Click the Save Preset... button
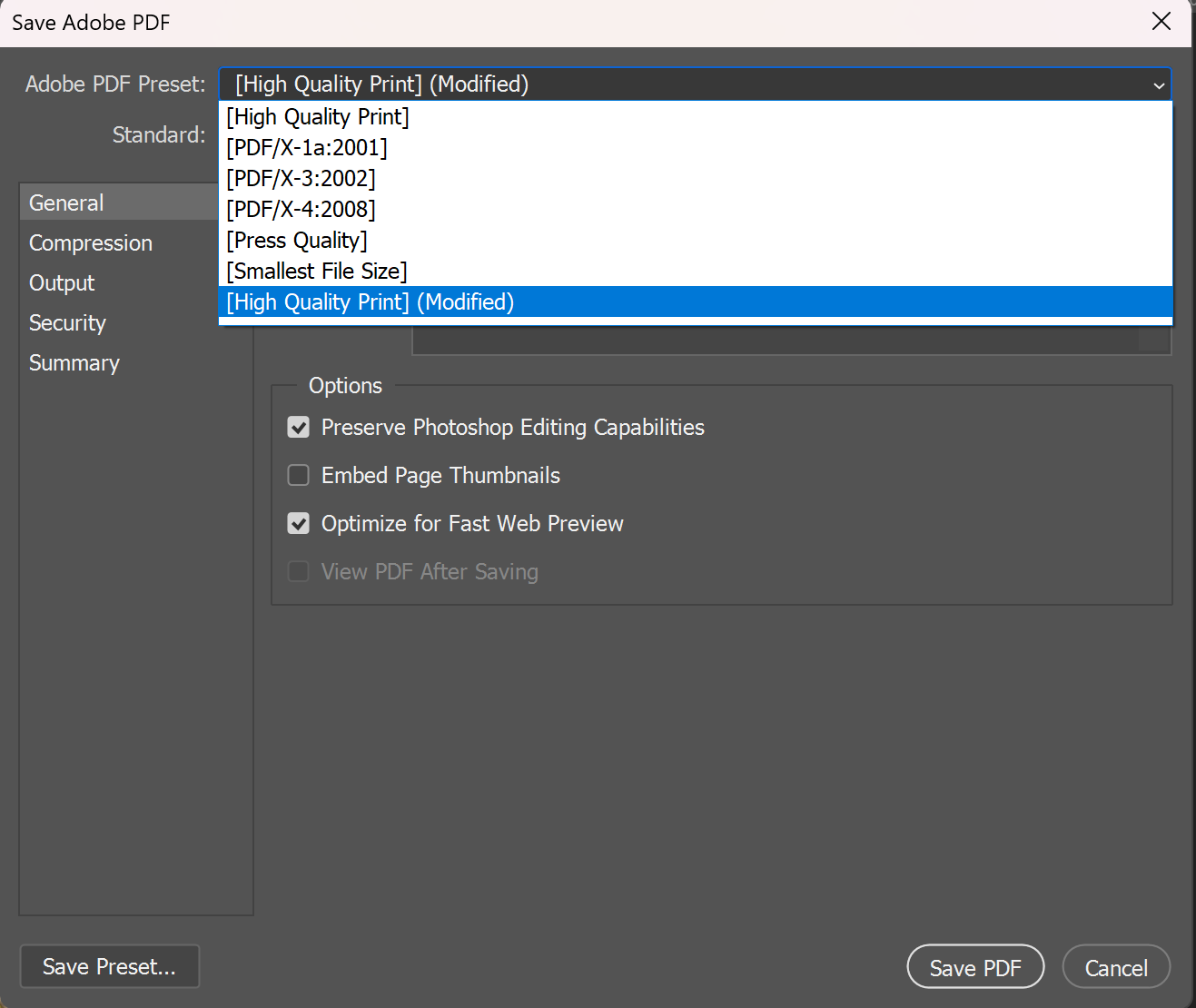Viewport: 1196px width, 1008px height. (109, 966)
